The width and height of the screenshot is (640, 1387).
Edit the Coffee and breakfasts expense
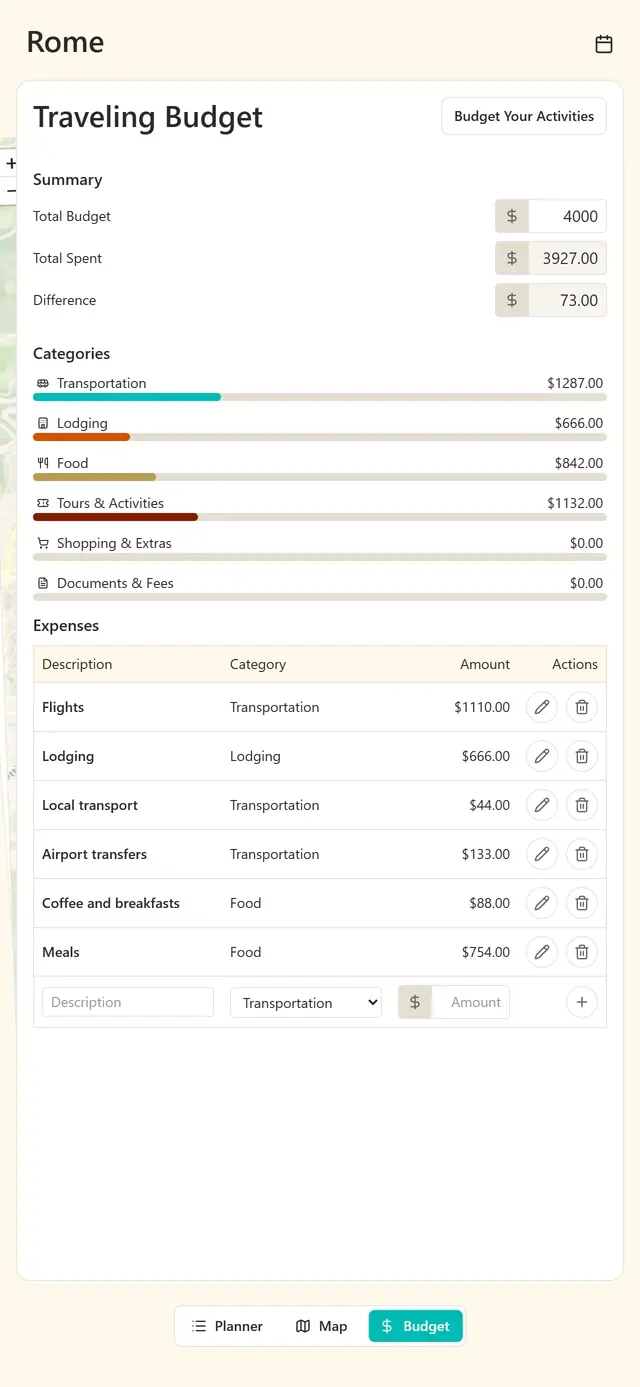(x=541, y=903)
